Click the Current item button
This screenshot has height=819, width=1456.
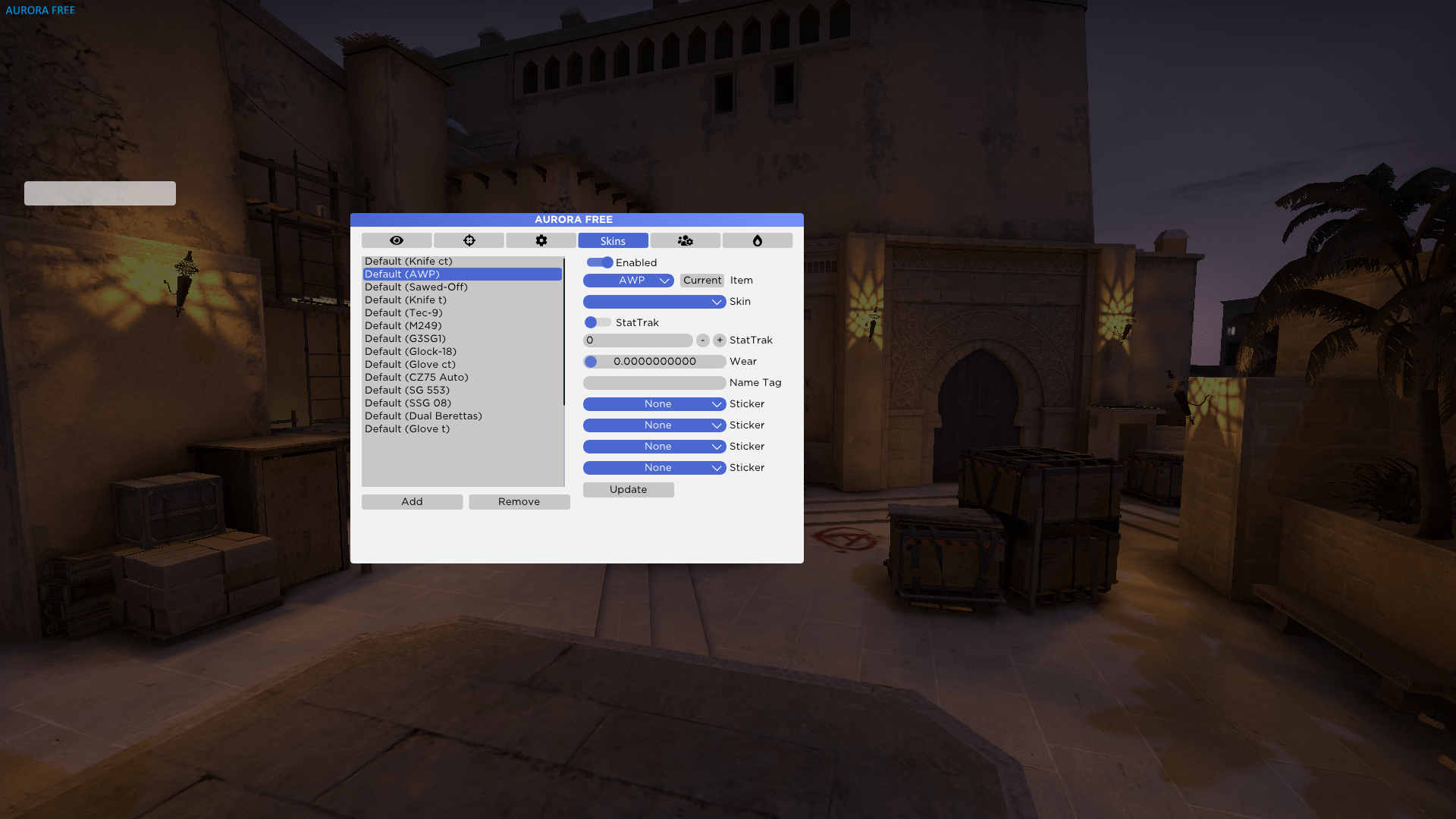701,281
